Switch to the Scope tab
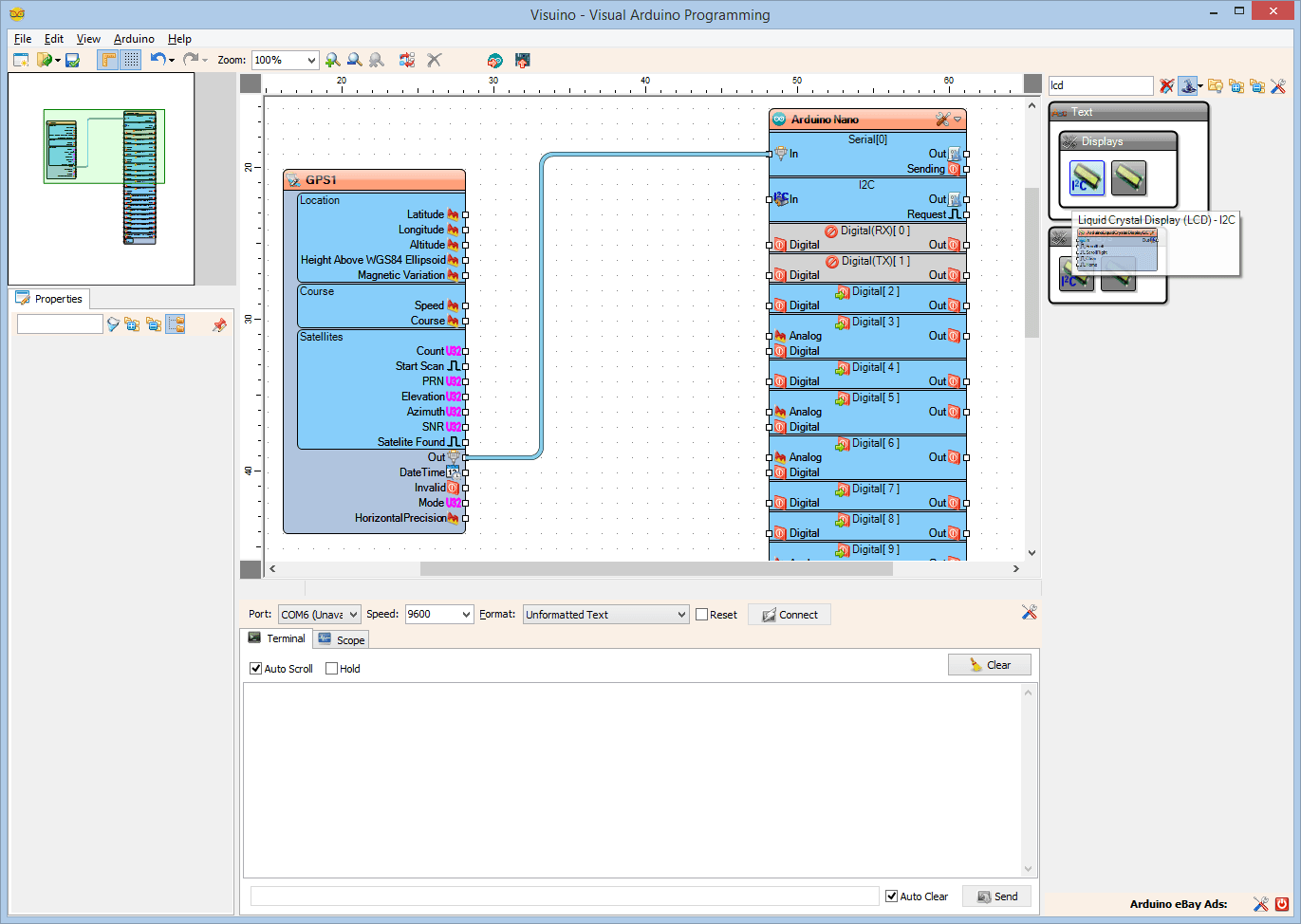This screenshot has height=924, width=1301. tap(340, 638)
